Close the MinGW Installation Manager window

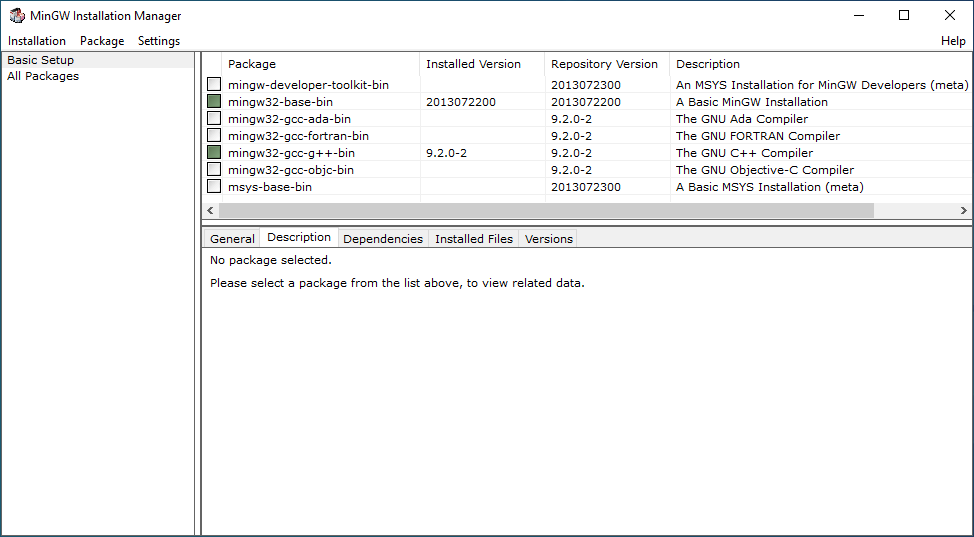(950, 16)
